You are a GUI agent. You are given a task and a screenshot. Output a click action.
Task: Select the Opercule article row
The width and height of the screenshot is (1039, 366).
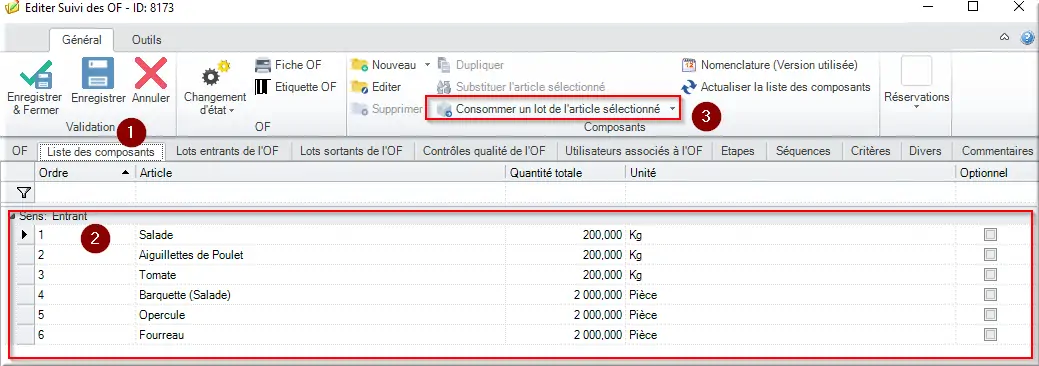522,314
